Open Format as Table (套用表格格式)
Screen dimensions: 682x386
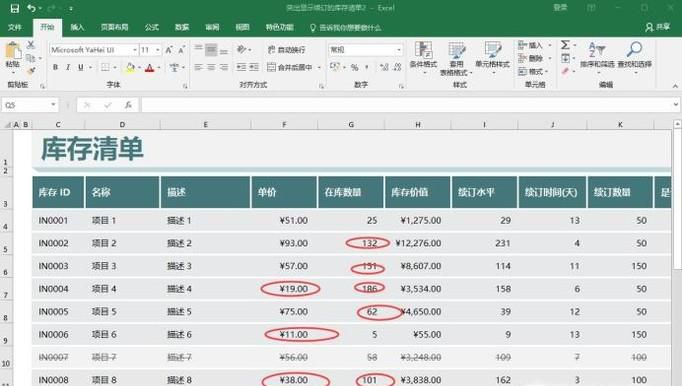click(x=456, y=59)
